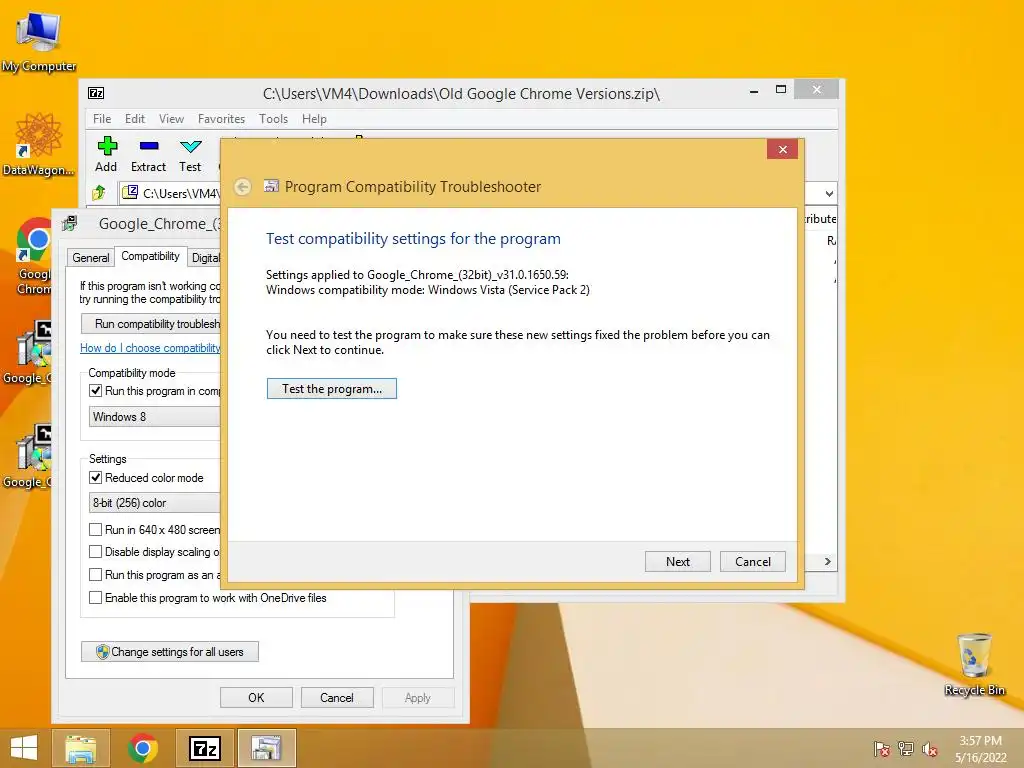Image resolution: width=1024 pixels, height=768 pixels.
Task: Switch to the Compatibility tab
Action: coord(150,256)
